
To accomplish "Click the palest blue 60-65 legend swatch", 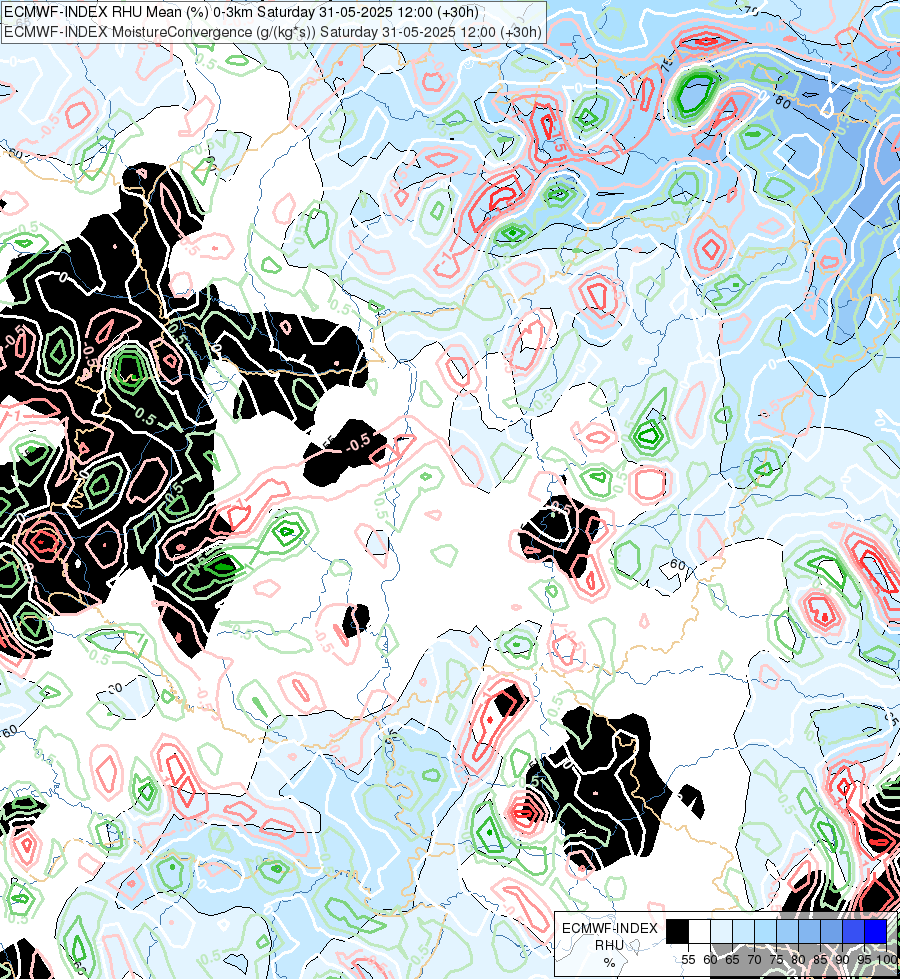I will [721, 932].
